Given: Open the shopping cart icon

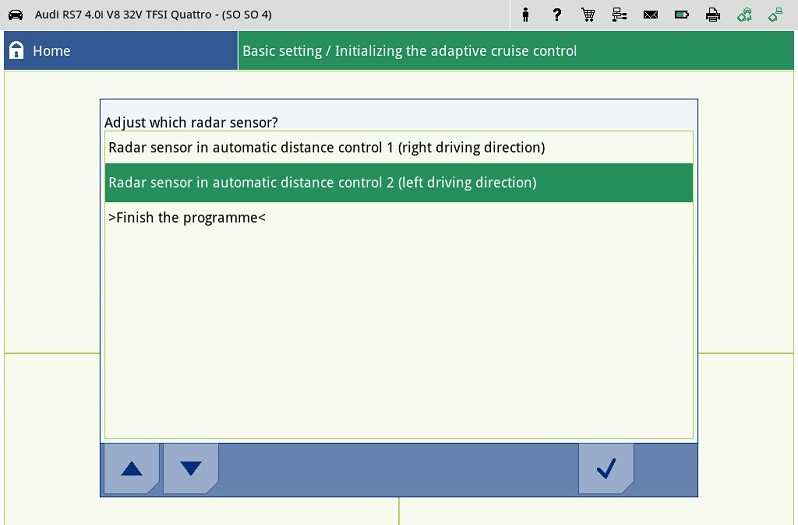Looking at the screenshot, I should 588,15.
